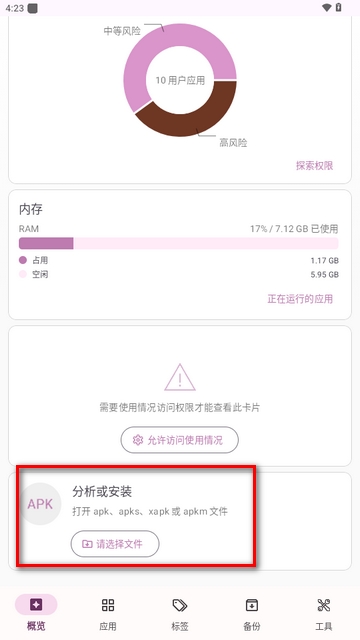The image size is (360, 640).
Task: Tap the 请选择文件 button
Action: click(x=115, y=544)
